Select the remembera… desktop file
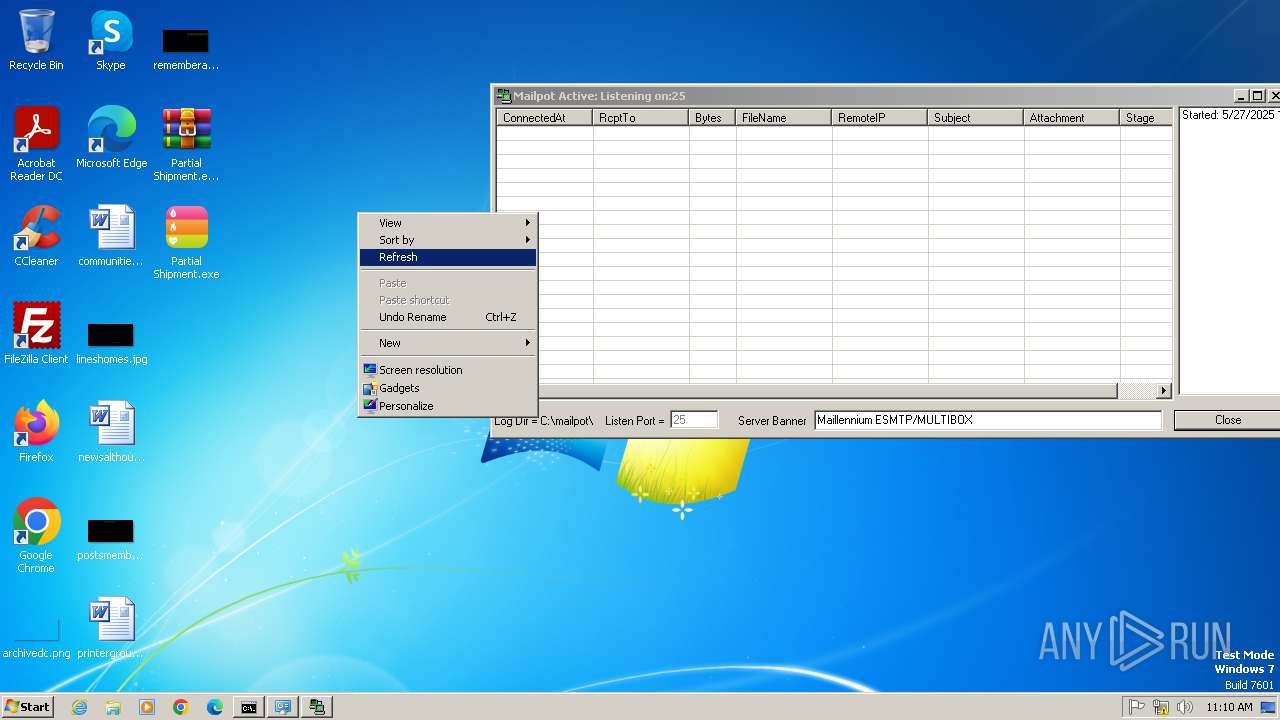Screen dimensions: 1280x720 click(x=186, y=47)
